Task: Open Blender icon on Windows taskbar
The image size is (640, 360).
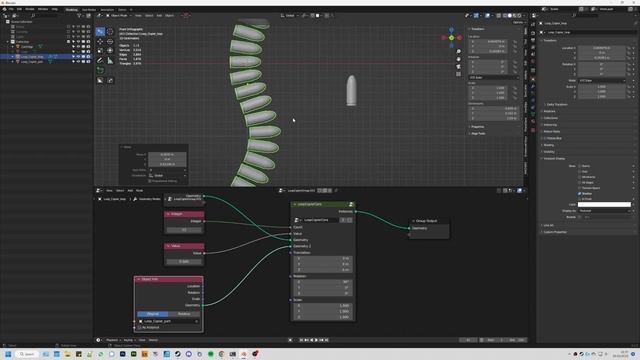Action: coord(244,354)
